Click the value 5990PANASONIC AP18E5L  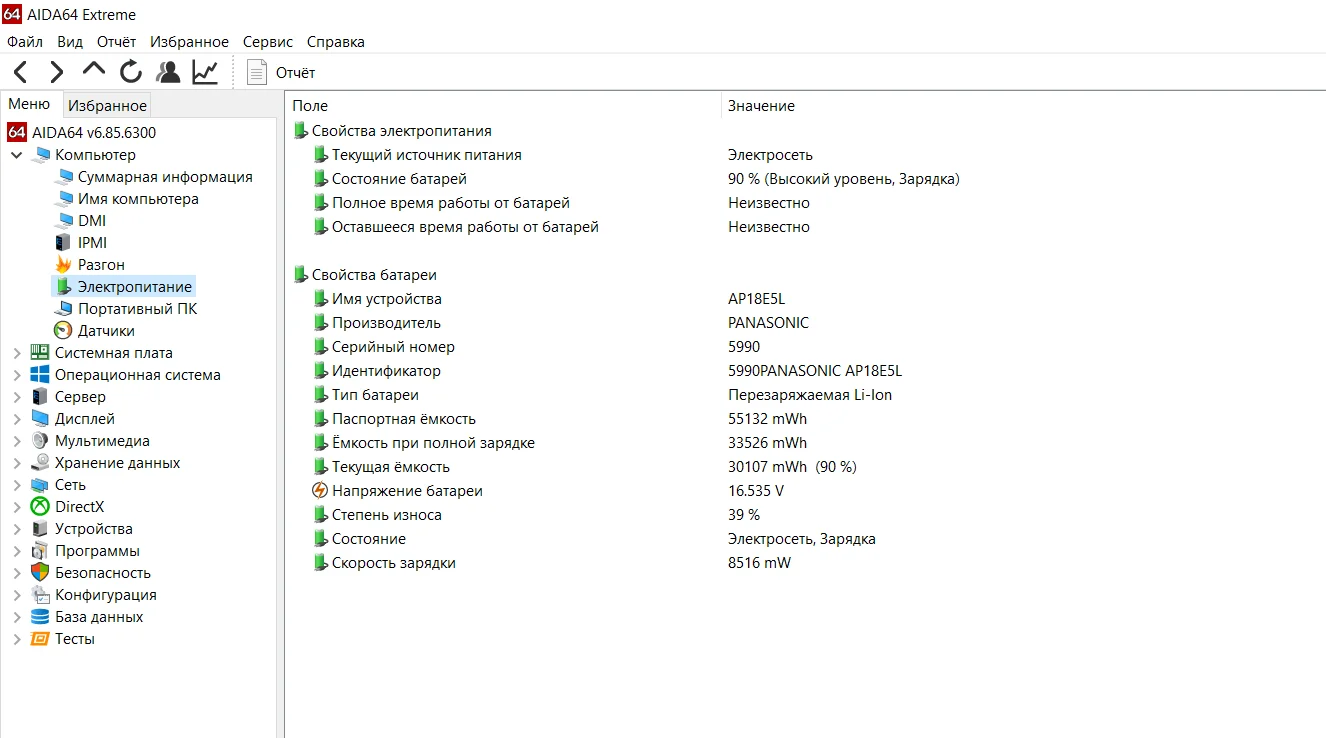[x=815, y=371]
